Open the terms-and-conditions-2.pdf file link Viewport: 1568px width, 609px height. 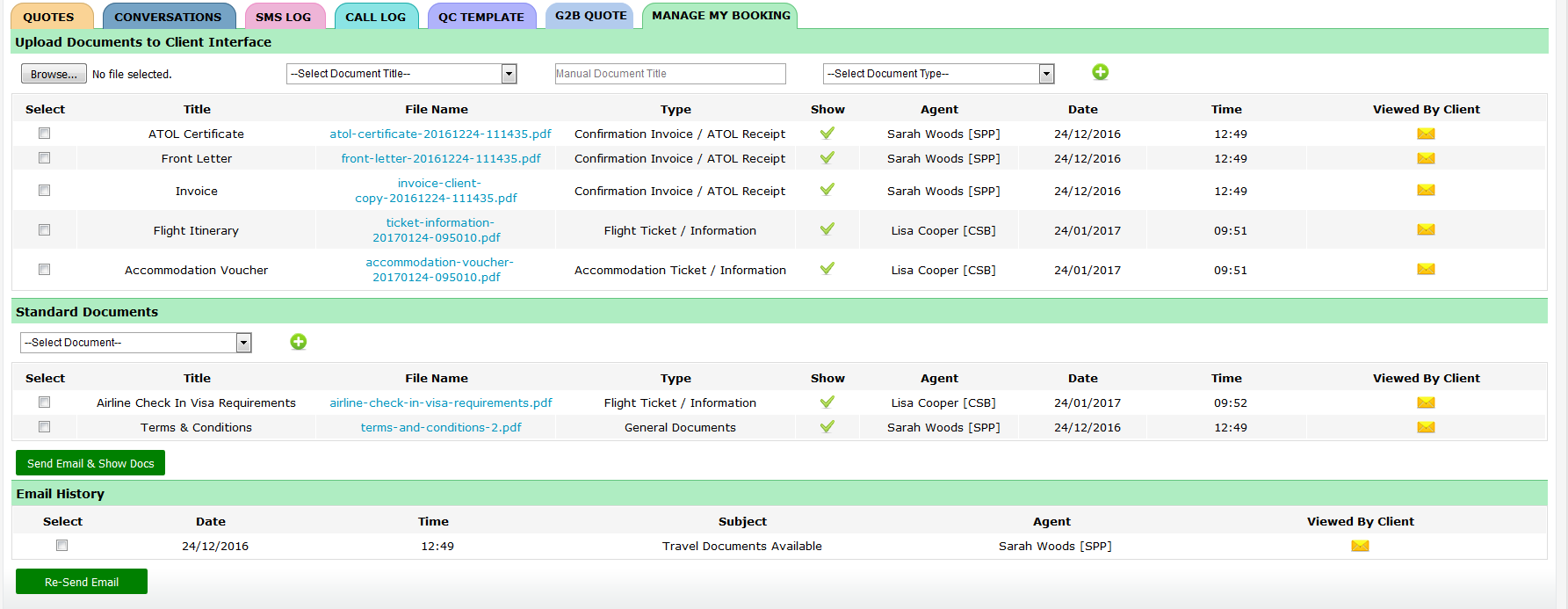[441, 428]
